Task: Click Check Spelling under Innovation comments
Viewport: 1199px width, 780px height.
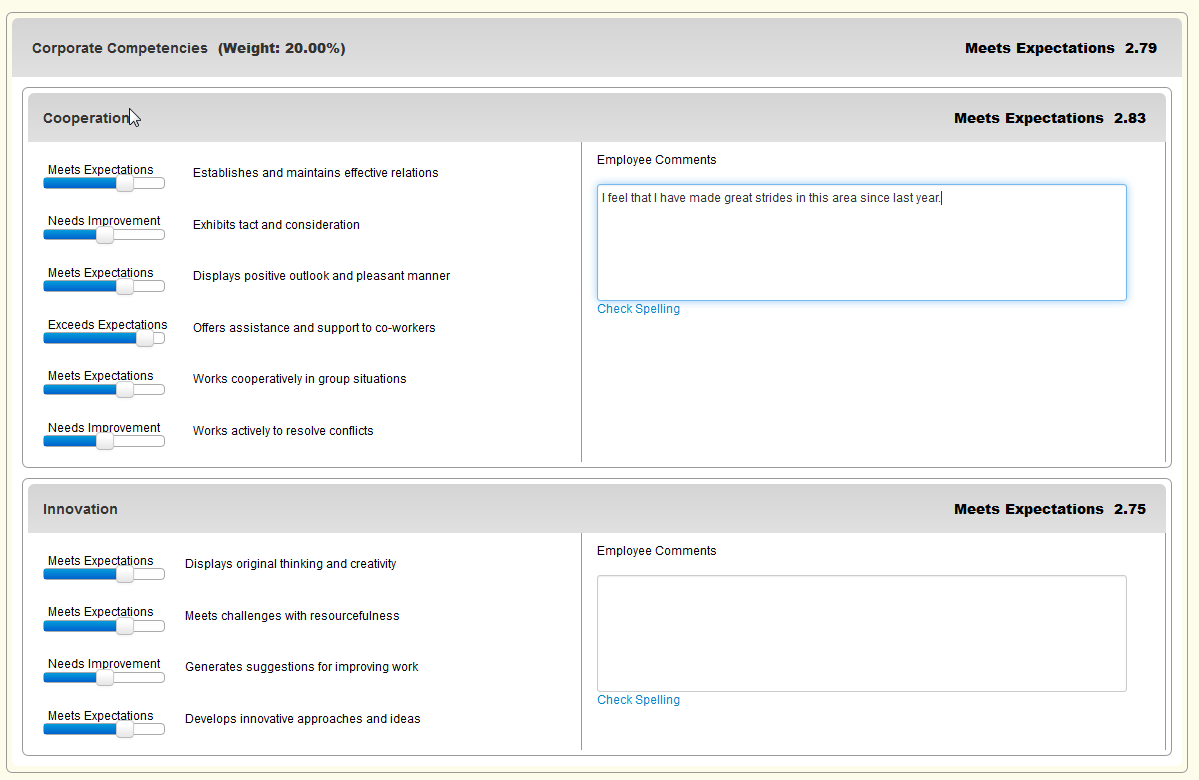Action: click(x=638, y=700)
